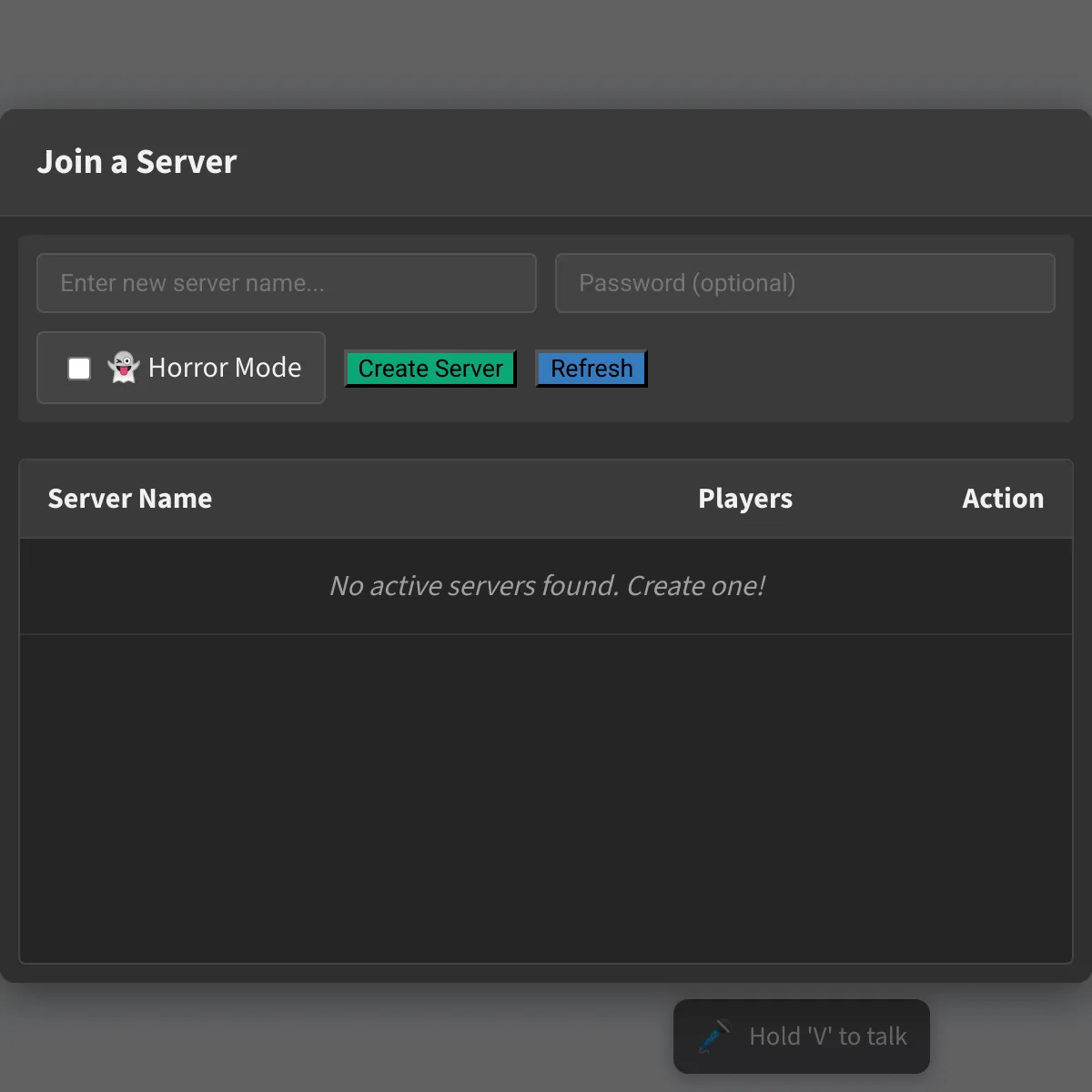Click the dimmed backdrop above the dialog
The width and height of the screenshot is (1092, 1092).
coord(546,55)
